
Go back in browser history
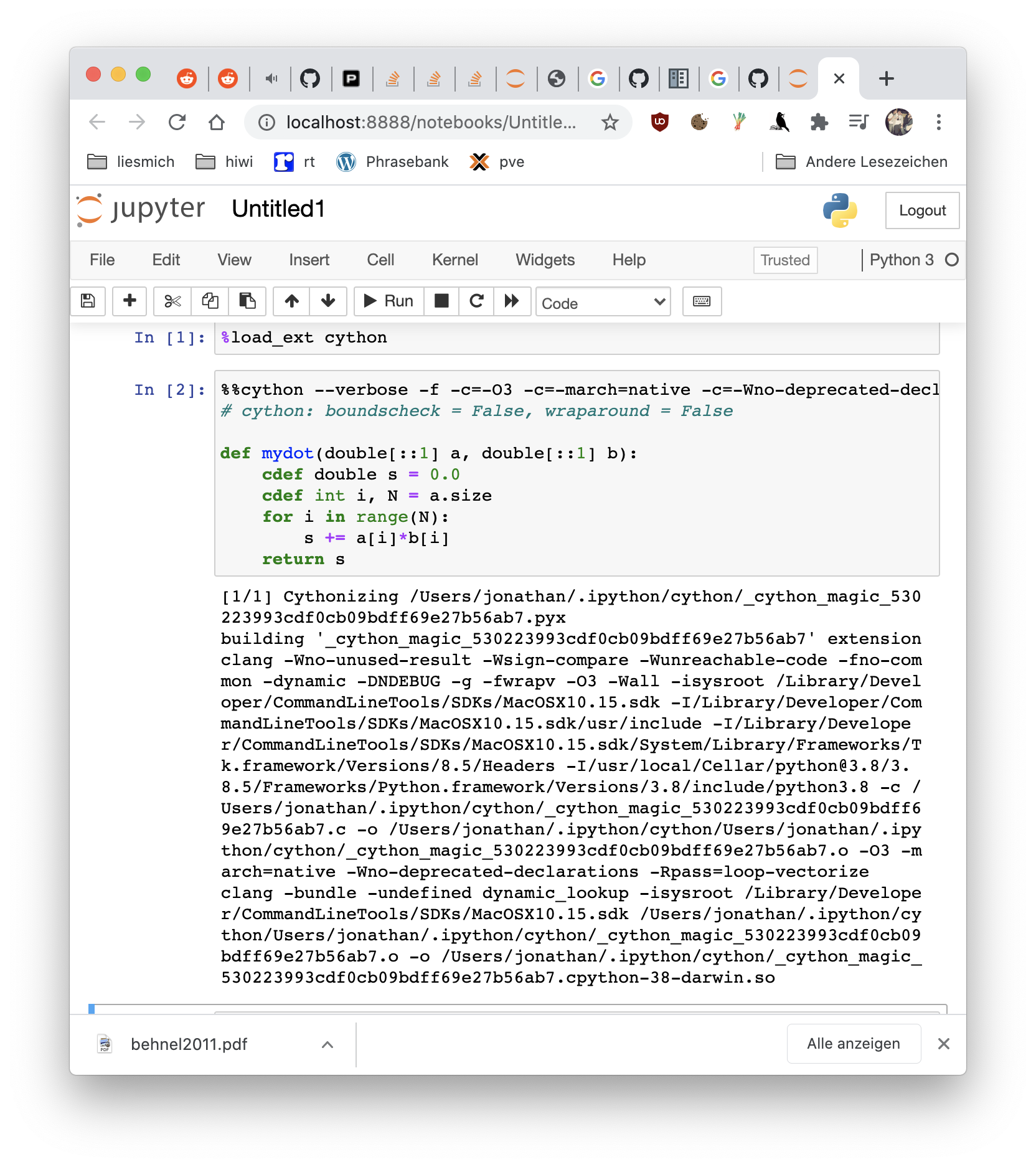(x=97, y=122)
